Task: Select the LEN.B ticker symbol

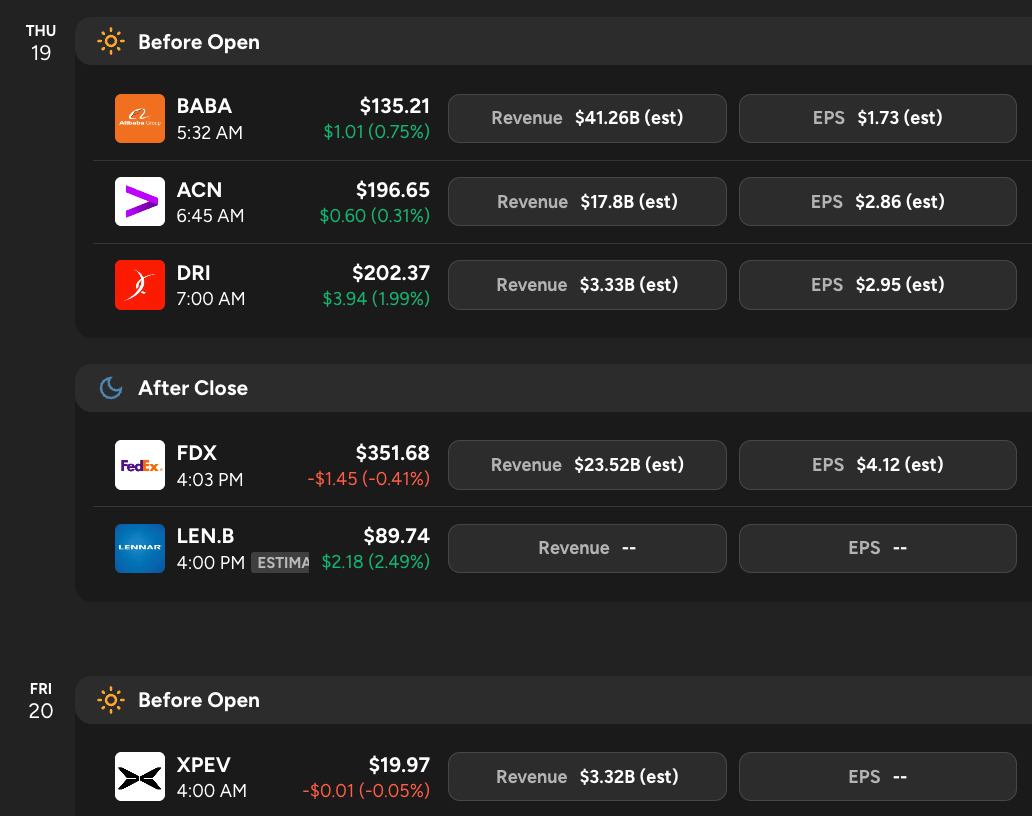Action: [x=205, y=536]
